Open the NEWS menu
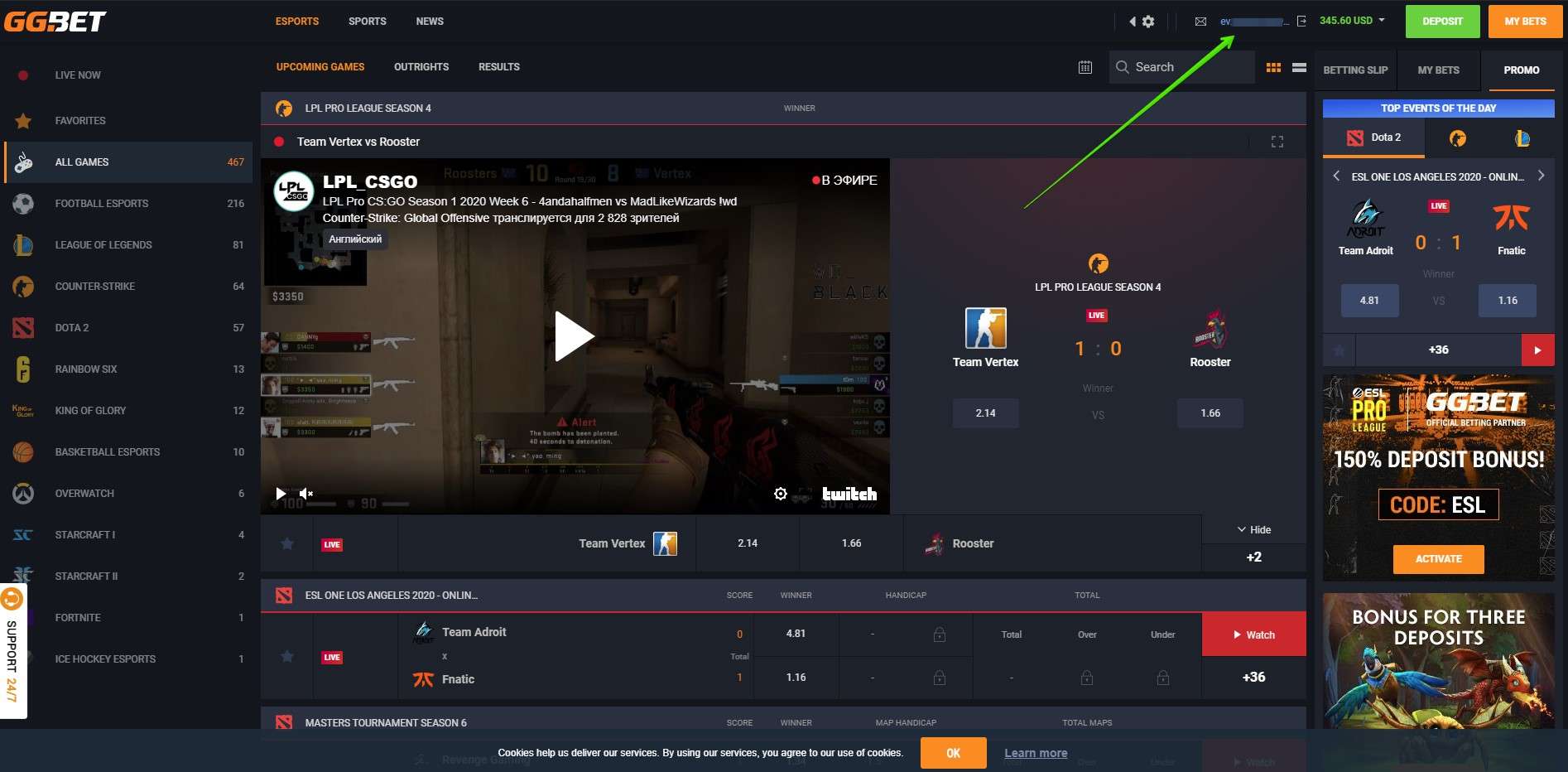 430,22
